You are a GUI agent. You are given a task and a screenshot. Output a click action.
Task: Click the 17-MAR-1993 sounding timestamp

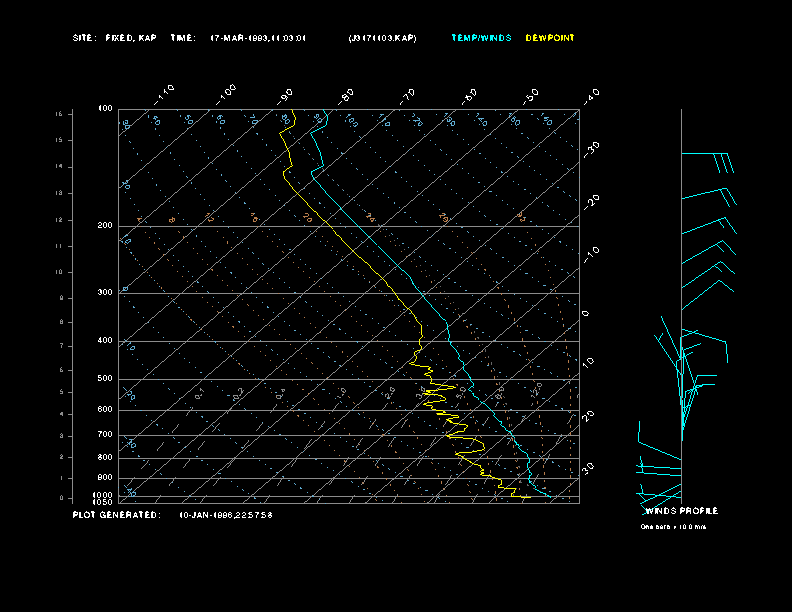[258, 38]
